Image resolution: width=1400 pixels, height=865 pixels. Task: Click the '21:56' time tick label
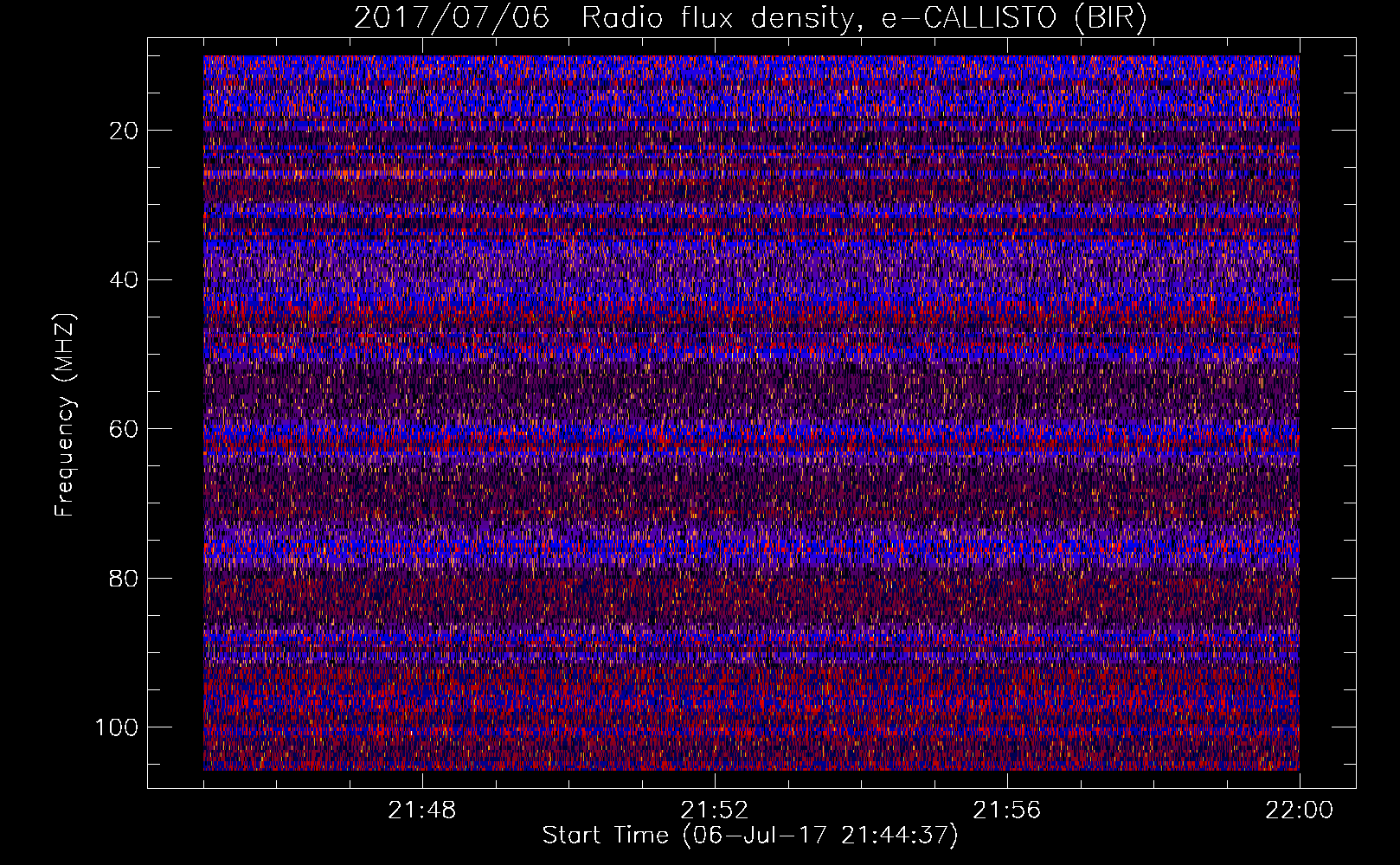pyautogui.click(x=1006, y=811)
